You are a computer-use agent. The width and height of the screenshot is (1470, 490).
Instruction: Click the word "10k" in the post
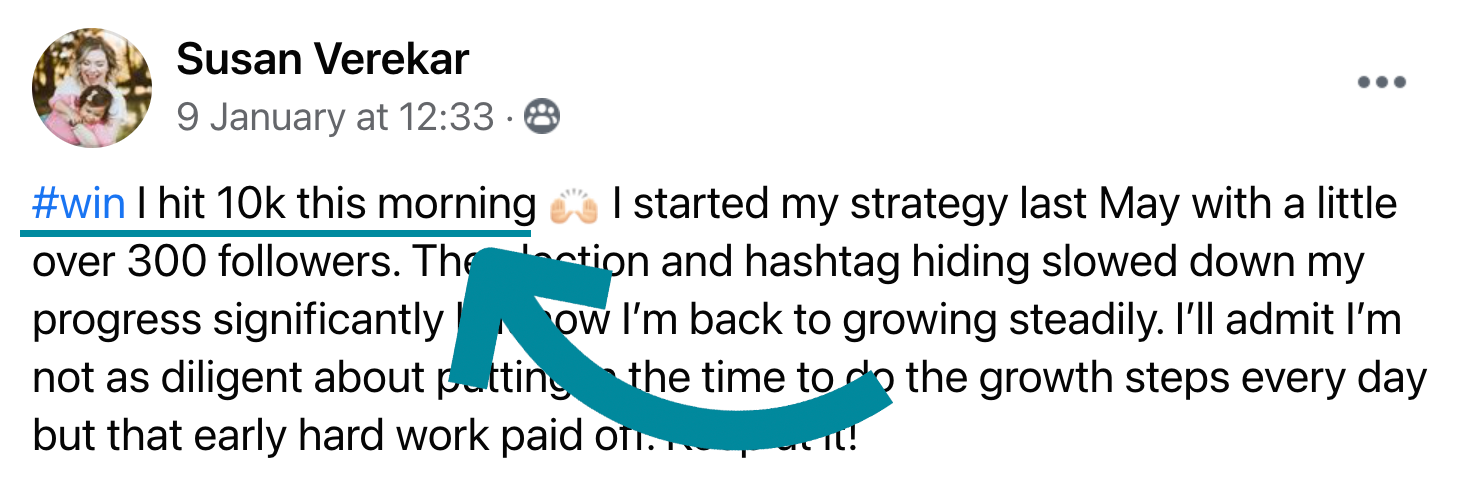[x=251, y=205]
